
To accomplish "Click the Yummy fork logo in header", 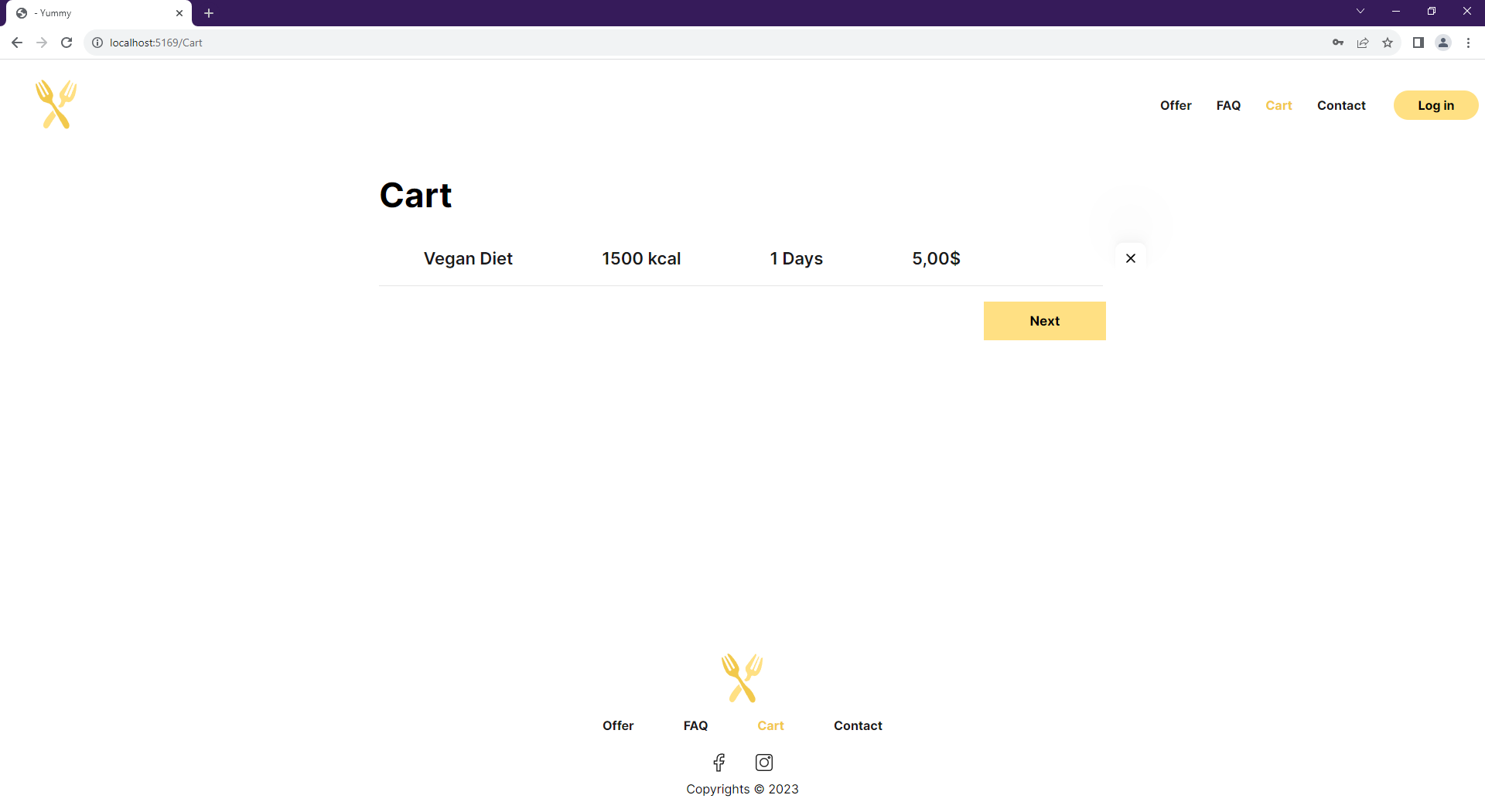I will (x=55, y=104).
